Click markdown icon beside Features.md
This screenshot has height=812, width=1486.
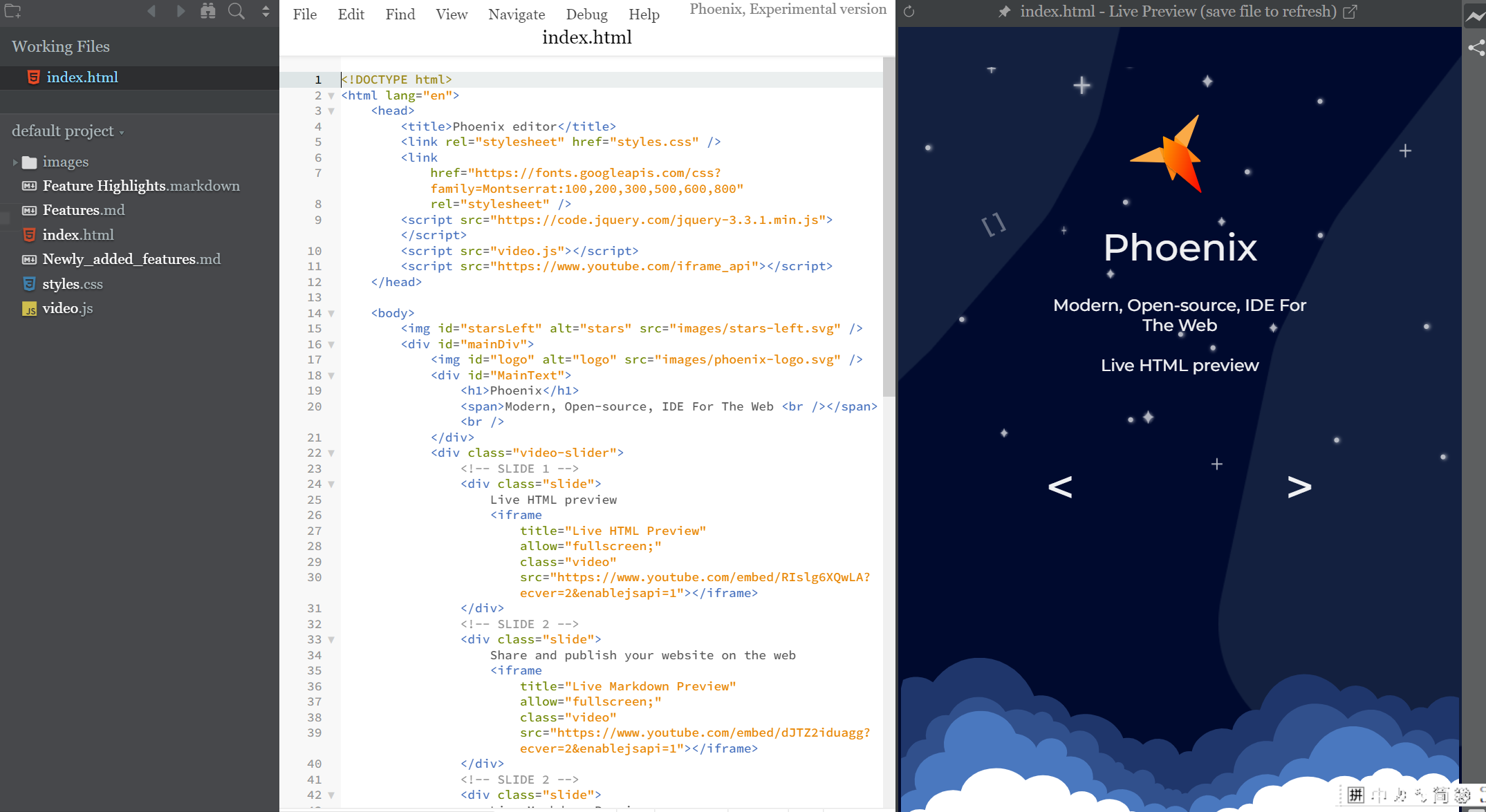pos(29,210)
